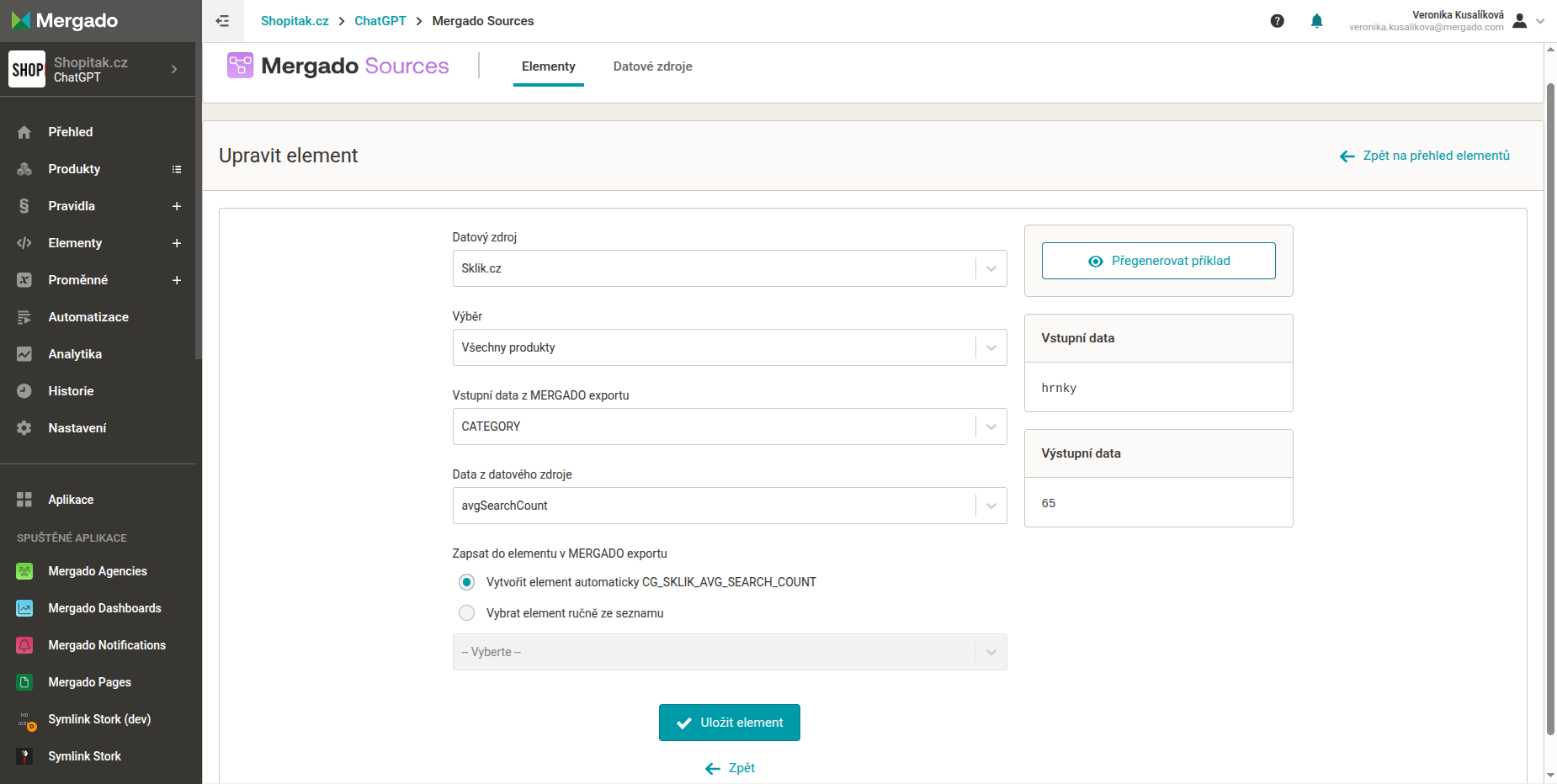Screen dimensions: 1557x784
Task: Expand the Pravidla plus button
Action: coord(177,206)
